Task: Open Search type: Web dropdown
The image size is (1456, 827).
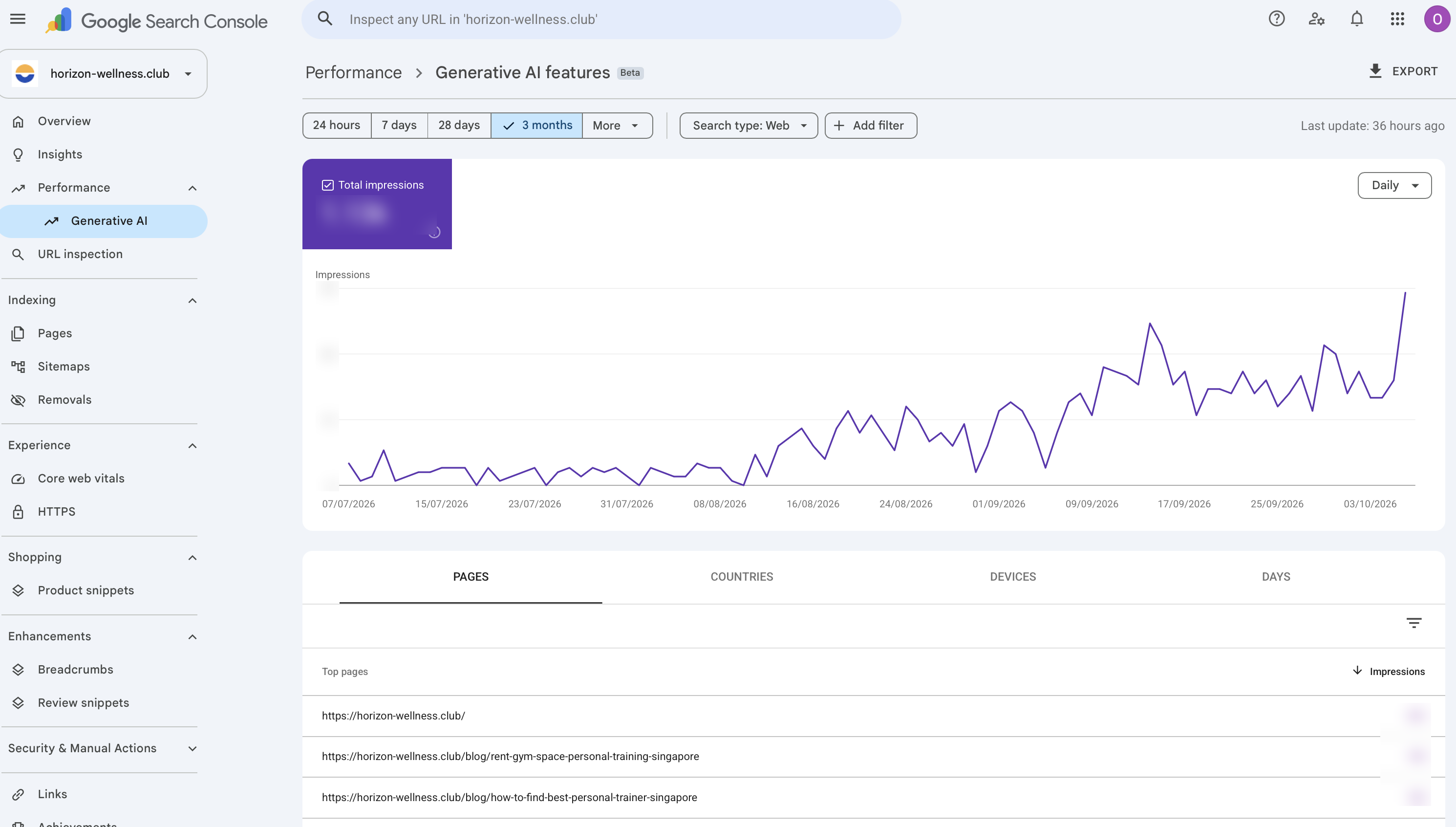Action: [x=749, y=126]
